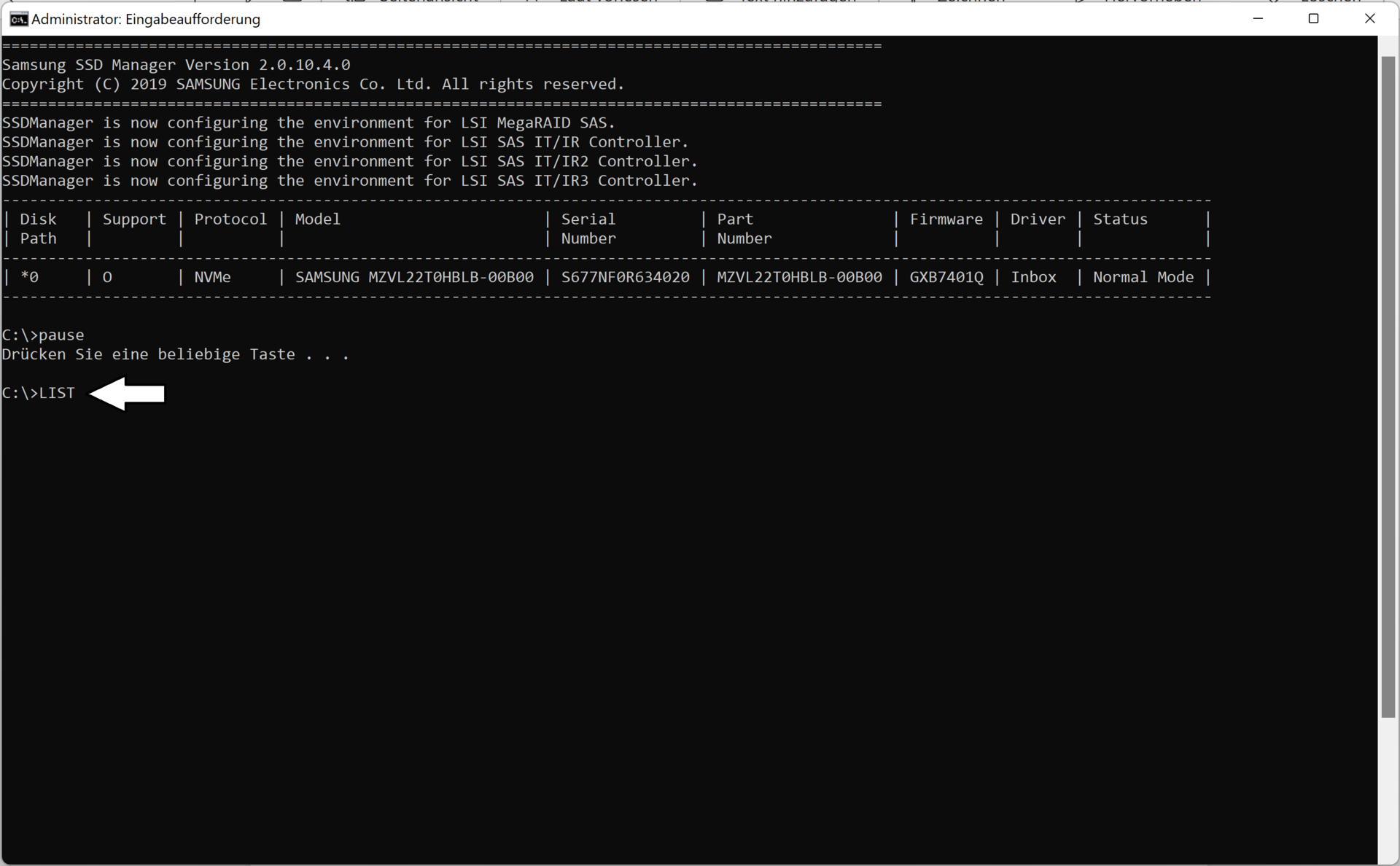1400x866 pixels.
Task: Click the 'C:\>LIST' command line
Action: point(39,394)
